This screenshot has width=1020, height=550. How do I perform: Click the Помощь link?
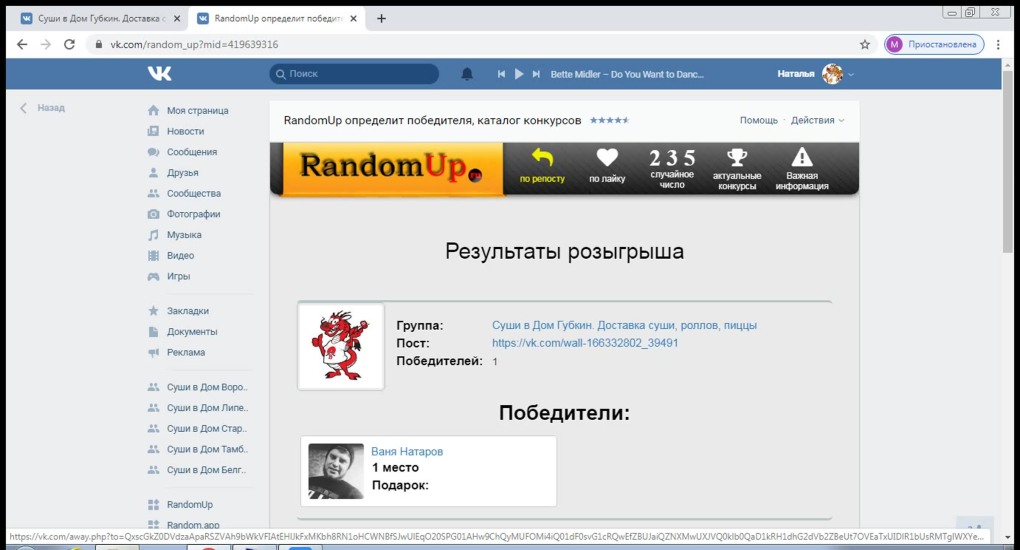(x=758, y=120)
